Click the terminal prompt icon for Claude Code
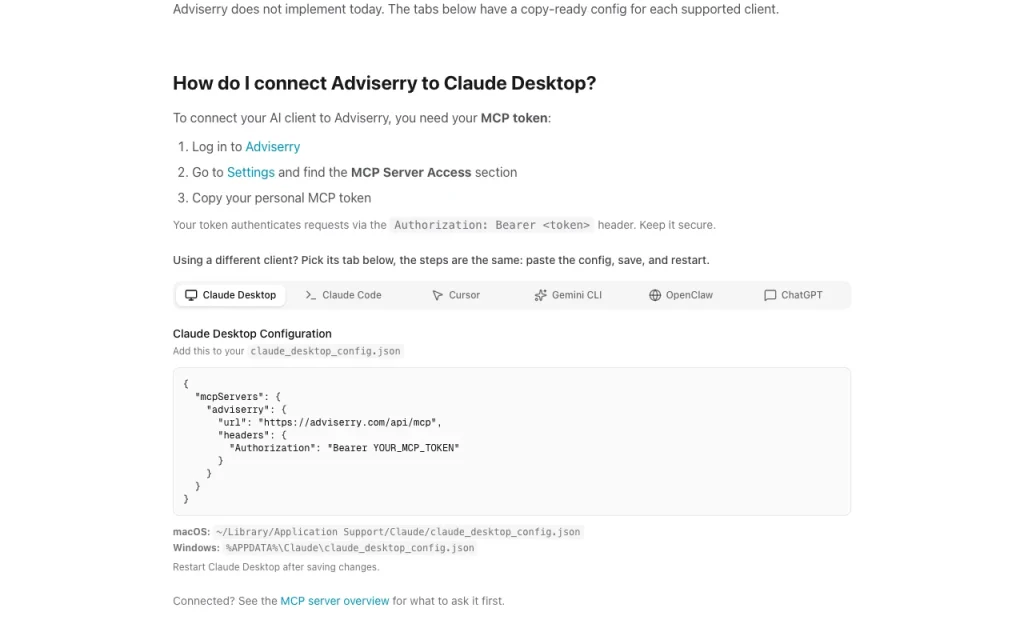The image size is (1024, 640). tap(311, 295)
